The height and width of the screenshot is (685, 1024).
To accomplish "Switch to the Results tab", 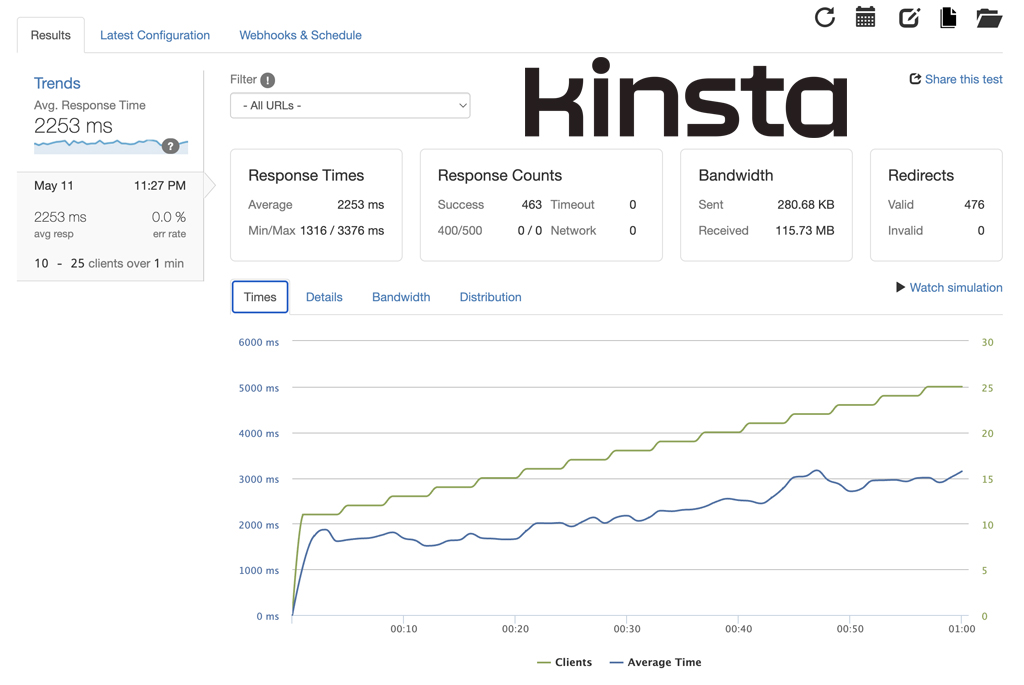I will point(50,35).
